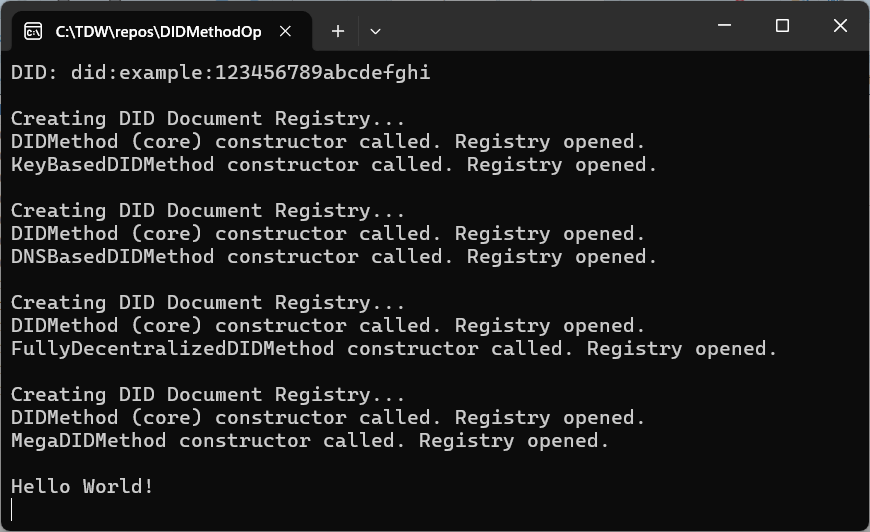
Task: Maximize the terminal window
Action: click(782, 26)
